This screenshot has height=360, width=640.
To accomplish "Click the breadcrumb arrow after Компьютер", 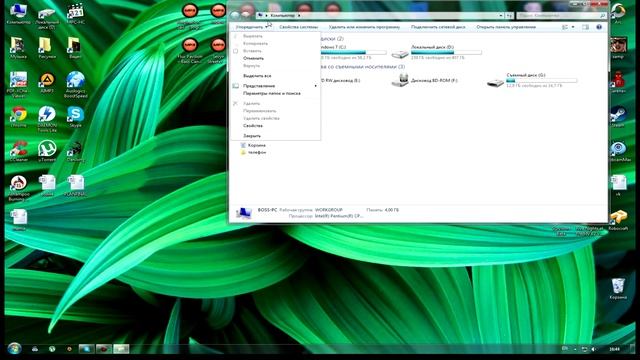I will click(x=299, y=16).
